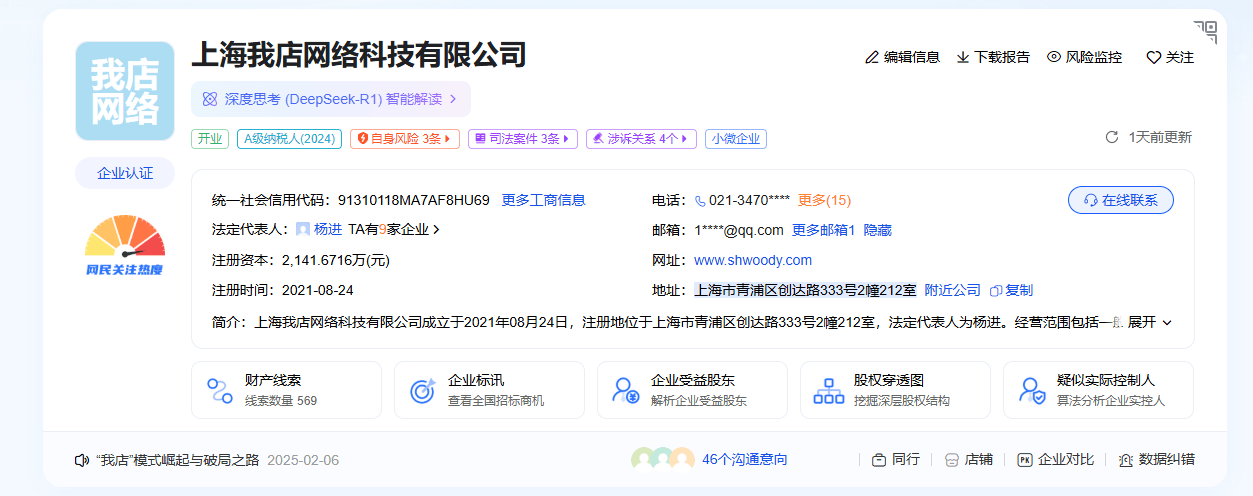This screenshot has width=1253, height=496.
Task: Open the 企业标讯 card
Action: (x=489, y=390)
